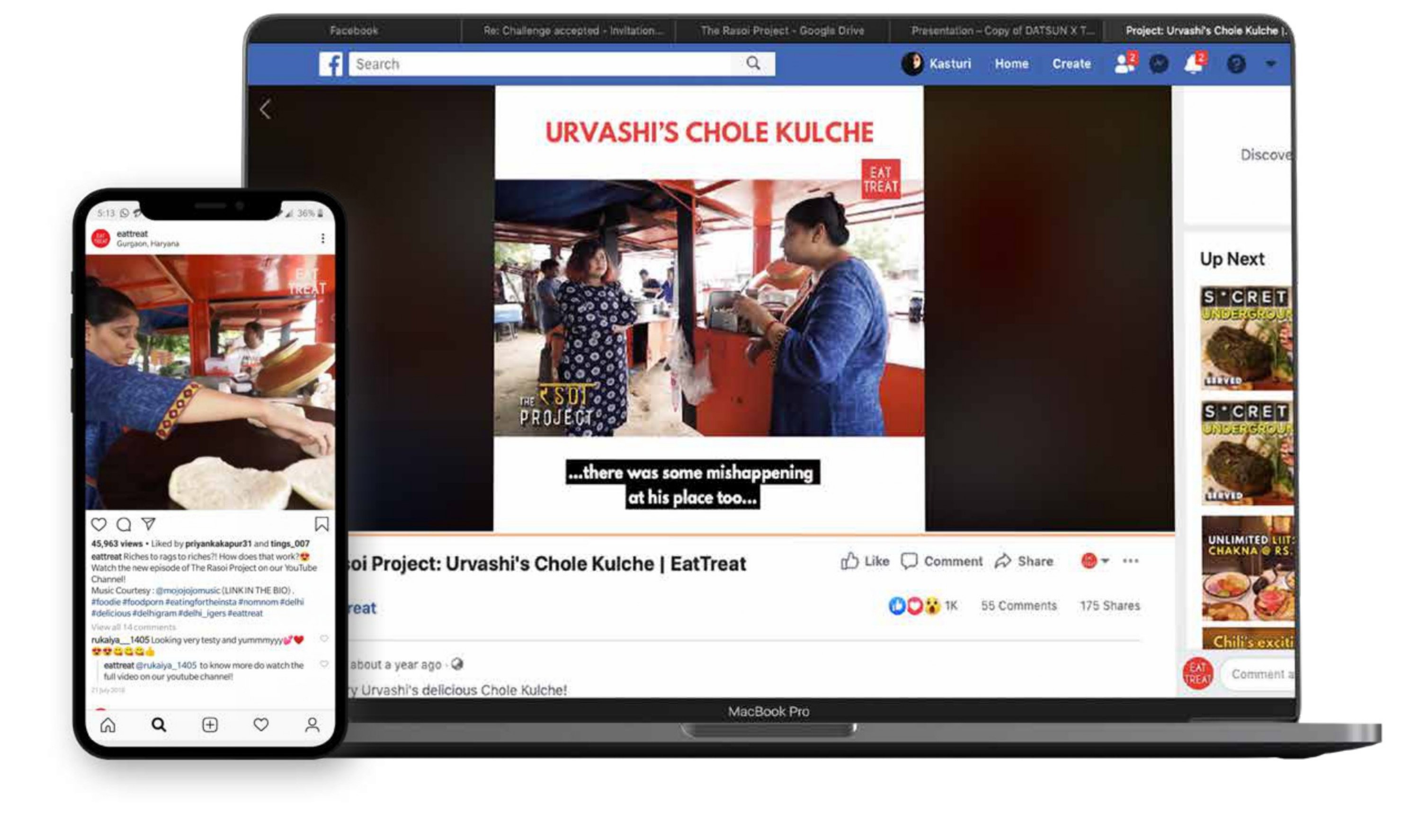This screenshot has width=1420, height=840.
Task: Open the 55 Comments link
Action: 1018,606
